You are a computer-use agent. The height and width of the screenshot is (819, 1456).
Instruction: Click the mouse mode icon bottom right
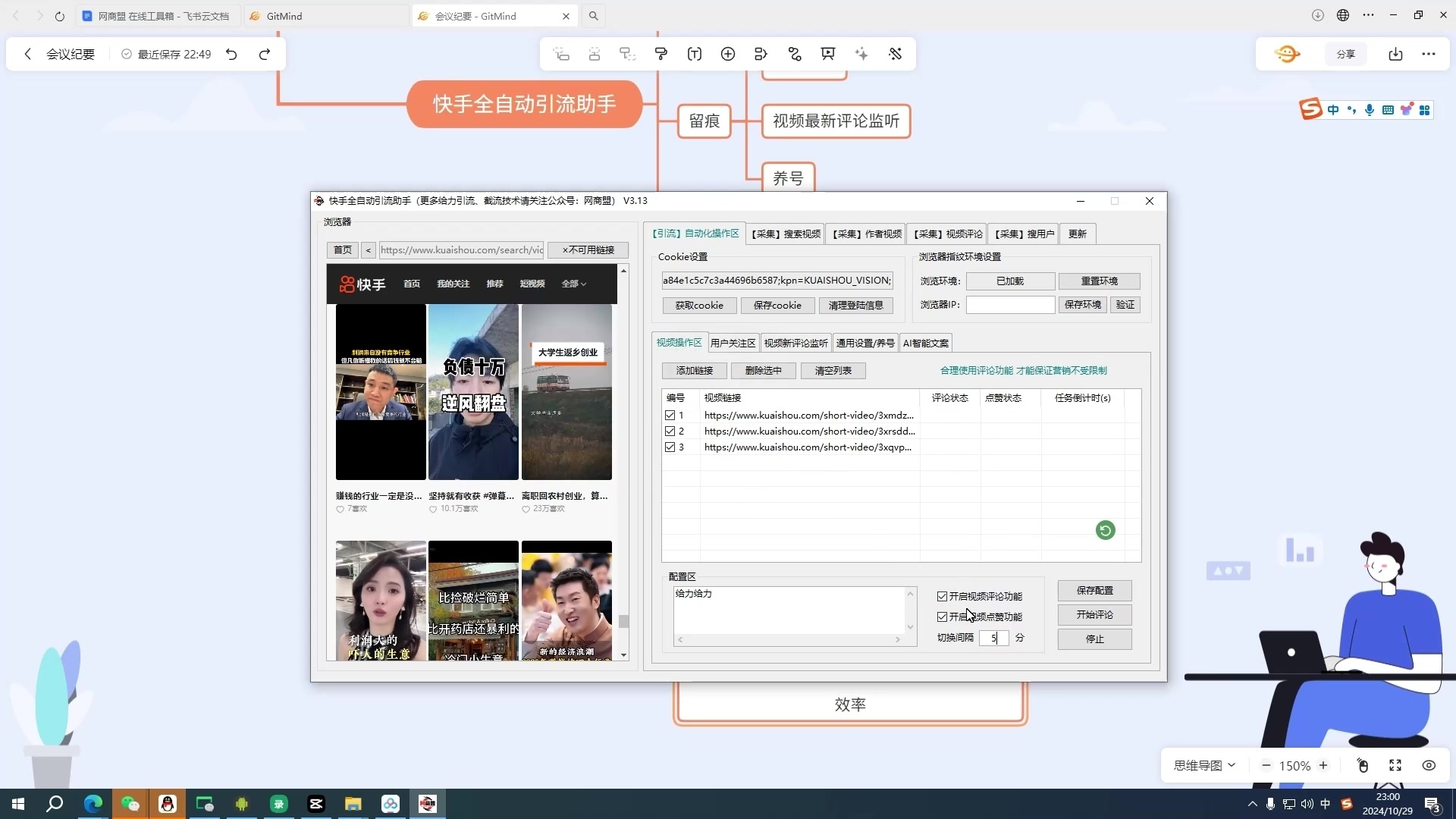coord(1363,766)
